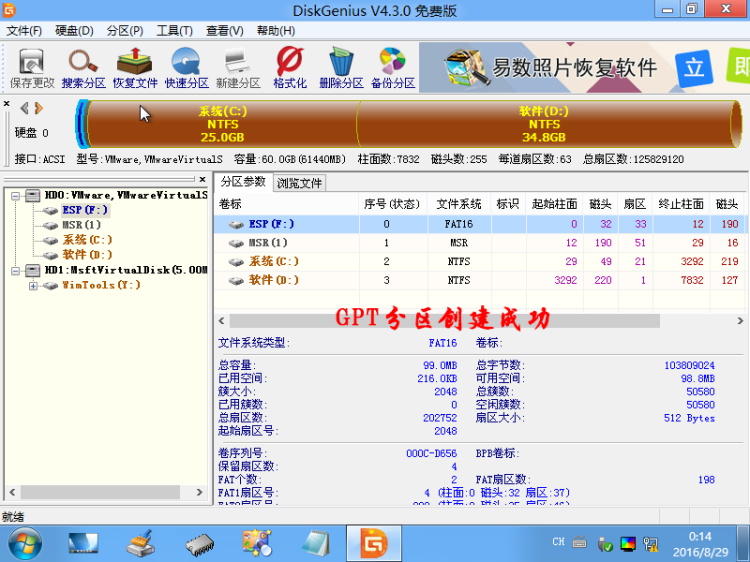Viewport: 750px width, 562px height.
Task: Select WinTools (Y:) in the disk tree
Action: 101,285
